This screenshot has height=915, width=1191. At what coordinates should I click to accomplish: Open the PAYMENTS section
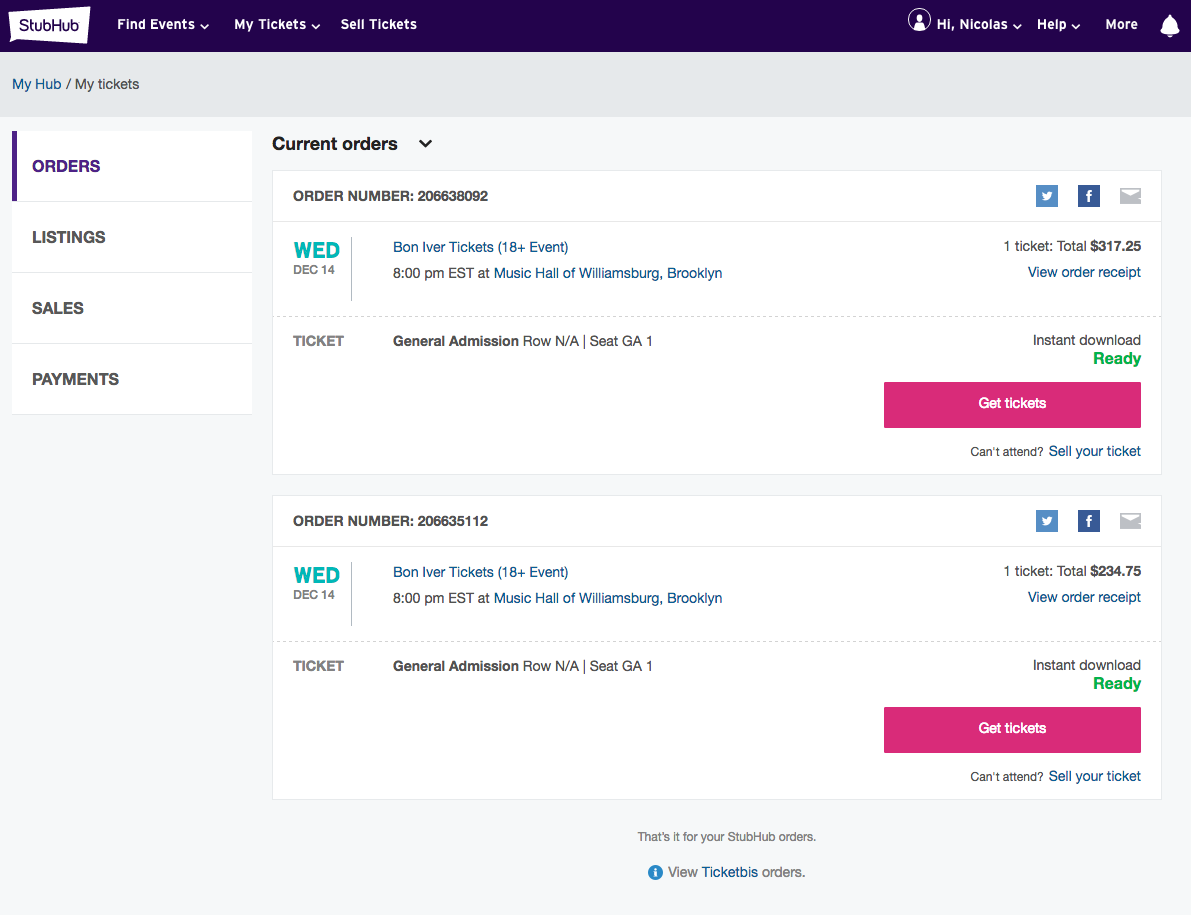point(75,379)
